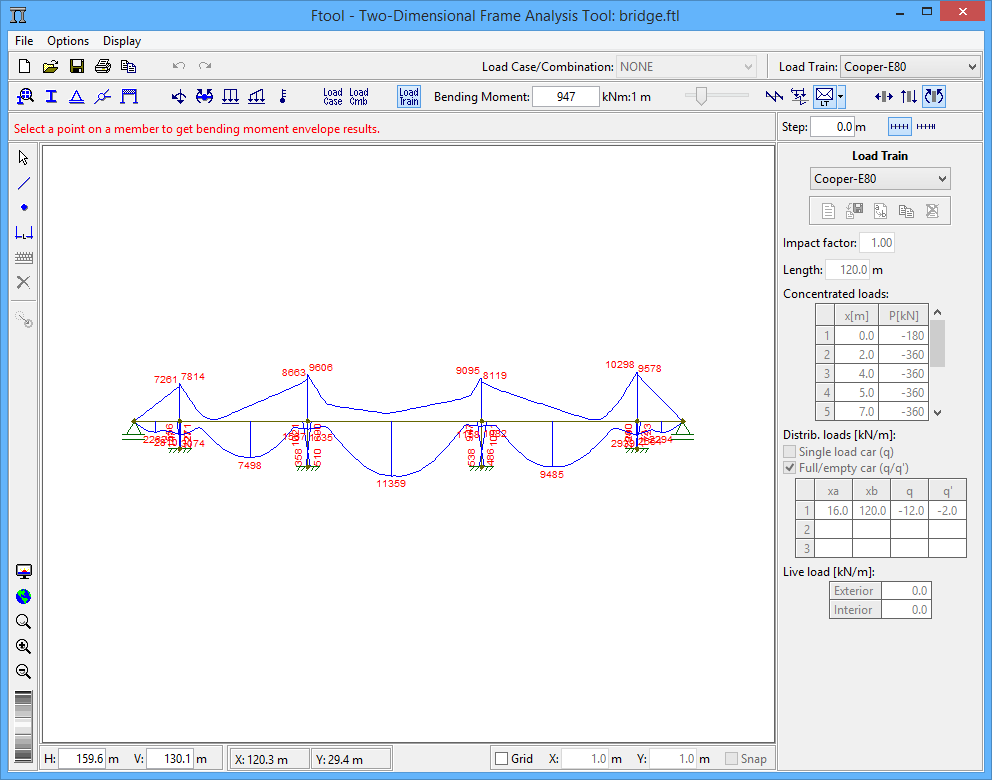Click the Save file icon
This screenshot has height=780, width=992.
(x=76, y=67)
